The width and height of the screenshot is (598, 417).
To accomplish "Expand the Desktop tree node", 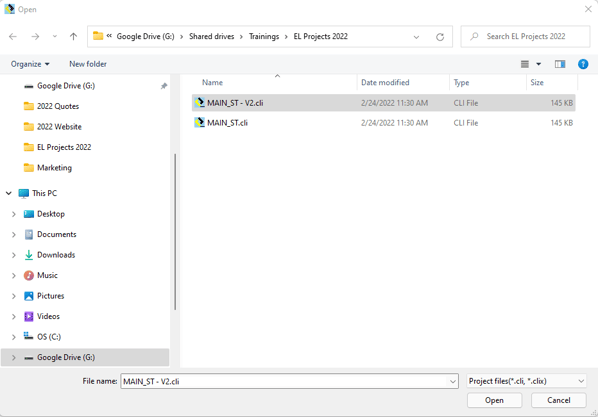I will point(14,214).
